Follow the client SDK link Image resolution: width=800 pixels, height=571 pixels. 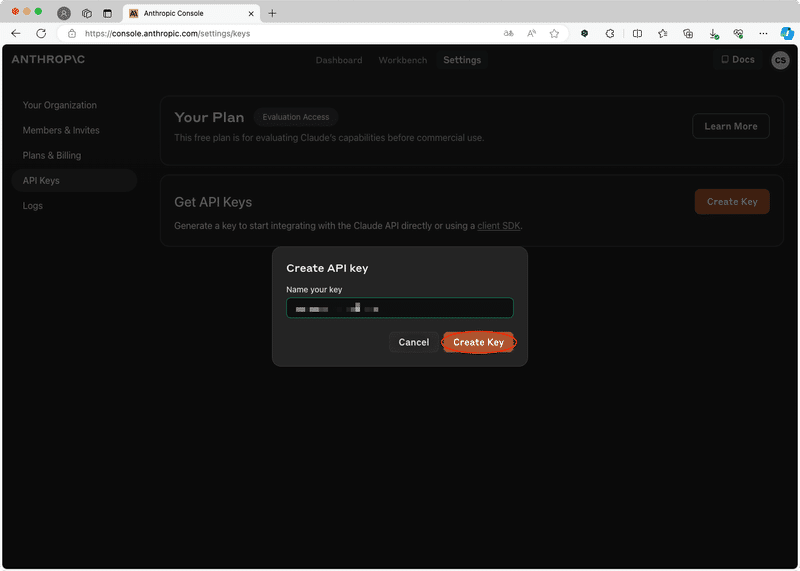(498, 226)
